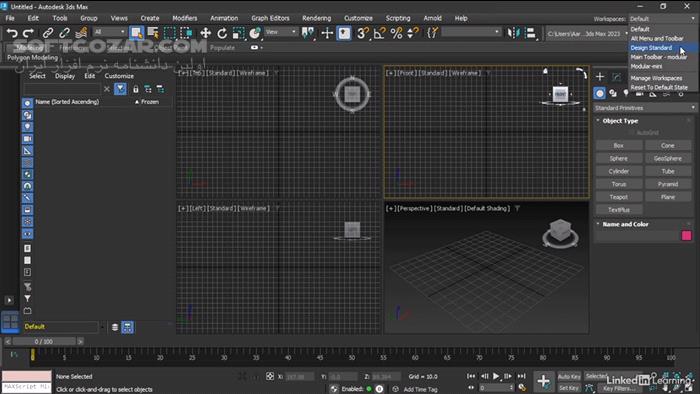Click the time slider 0/100 handle
The width and height of the screenshot is (700, 394).
44,341
